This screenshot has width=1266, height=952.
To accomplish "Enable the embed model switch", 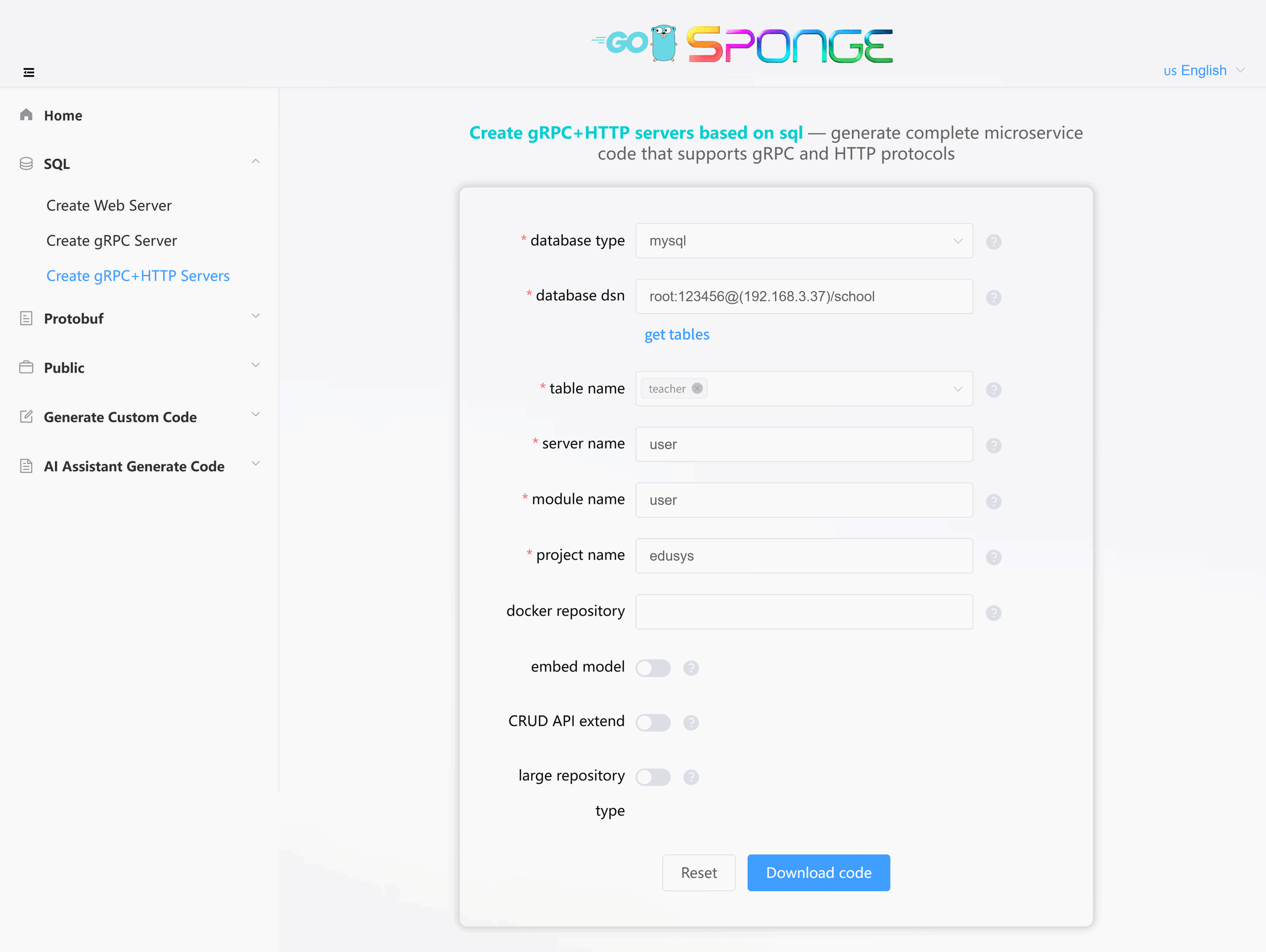I will coord(652,668).
